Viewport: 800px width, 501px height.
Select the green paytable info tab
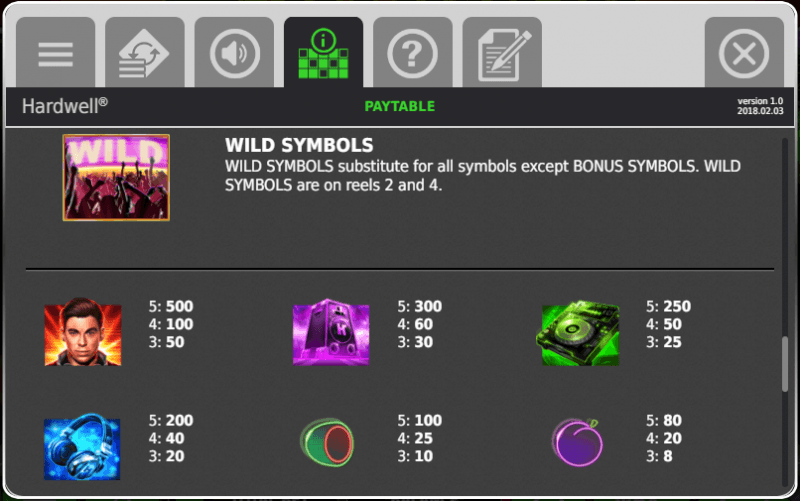click(x=323, y=52)
